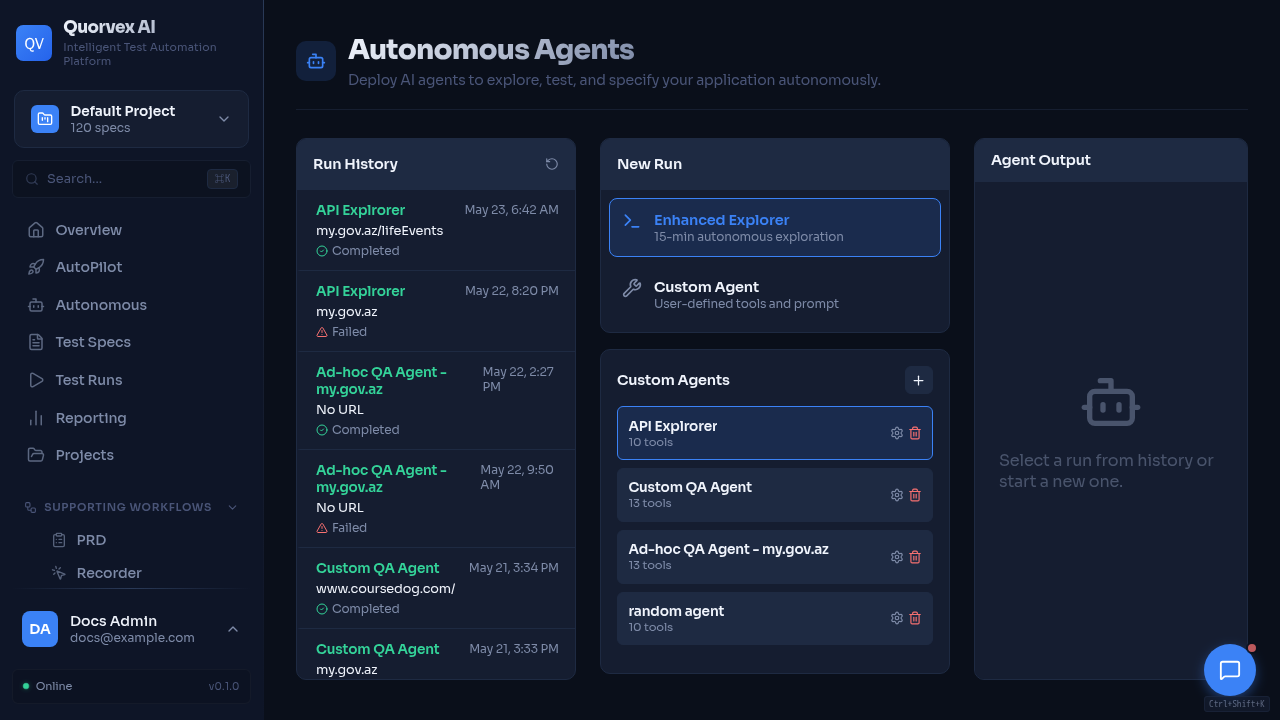The width and height of the screenshot is (1280, 720).
Task: Open settings for Ad-hoc QA Agent
Action: (897, 557)
